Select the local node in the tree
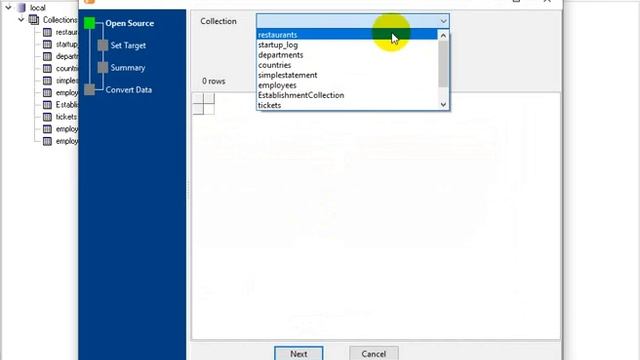This screenshot has height=360, width=640. click(x=38, y=7)
